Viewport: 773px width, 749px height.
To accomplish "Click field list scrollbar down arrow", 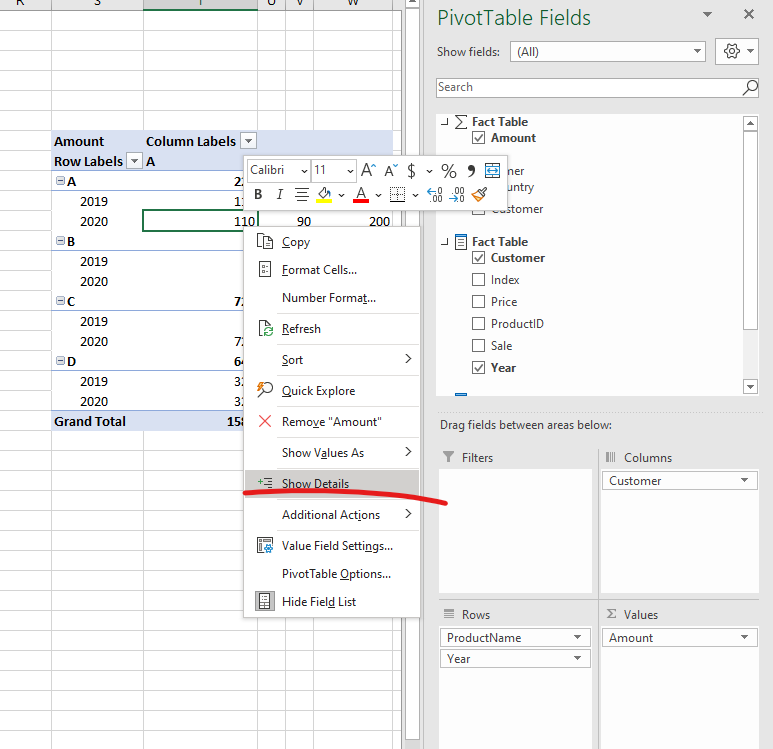I will click(750, 387).
